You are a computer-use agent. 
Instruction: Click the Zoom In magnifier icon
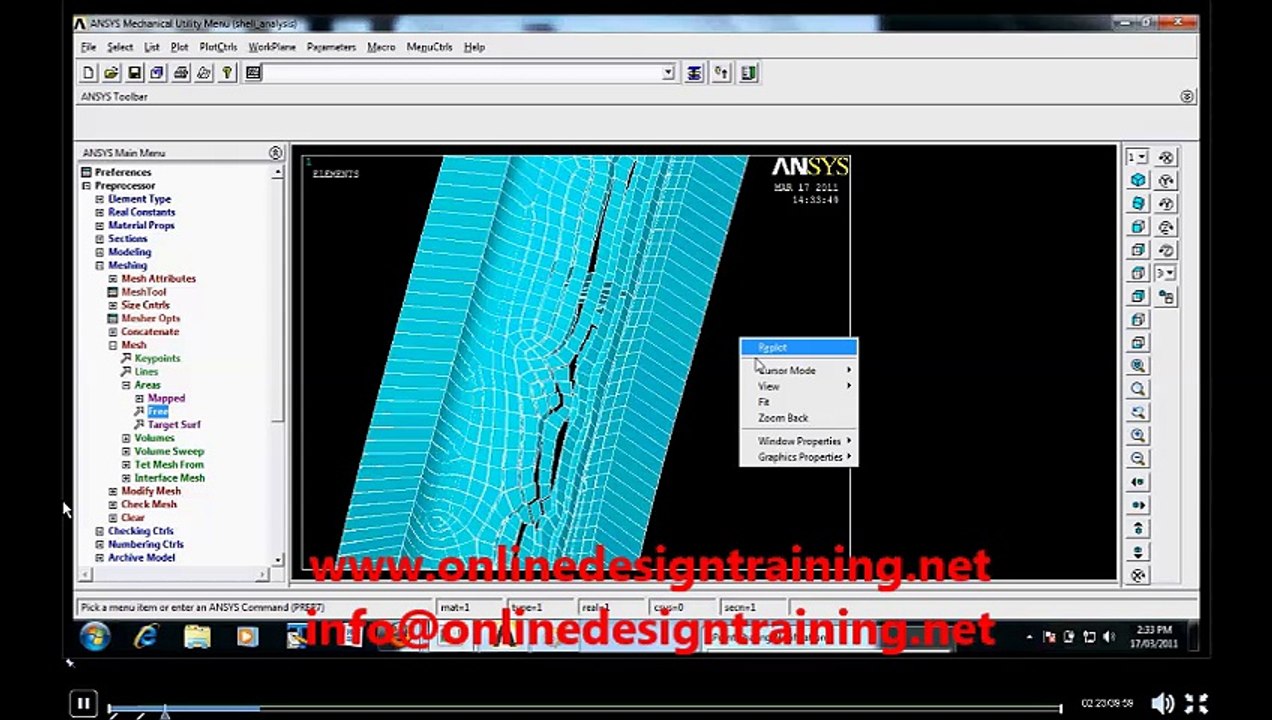1138,436
